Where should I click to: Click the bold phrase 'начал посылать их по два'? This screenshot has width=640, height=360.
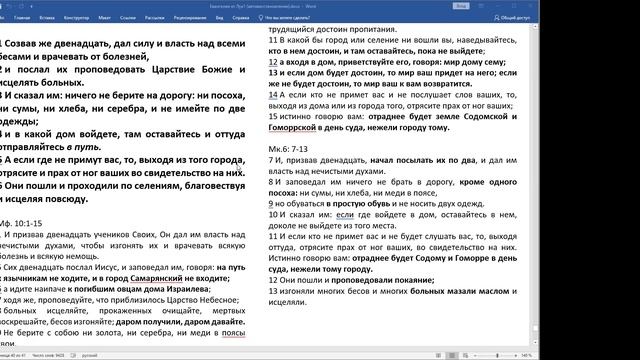pyautogui.click(x=423, y=160)
